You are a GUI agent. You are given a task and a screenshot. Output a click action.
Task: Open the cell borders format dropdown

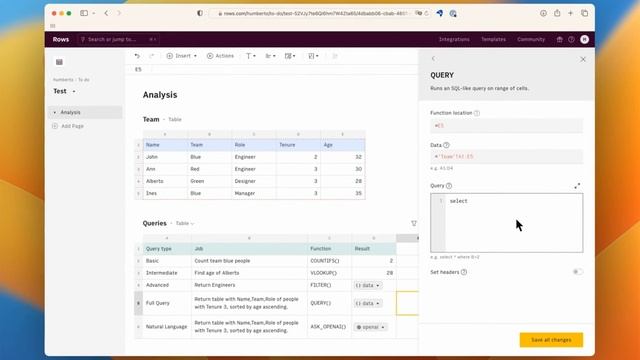coord(290,56)
